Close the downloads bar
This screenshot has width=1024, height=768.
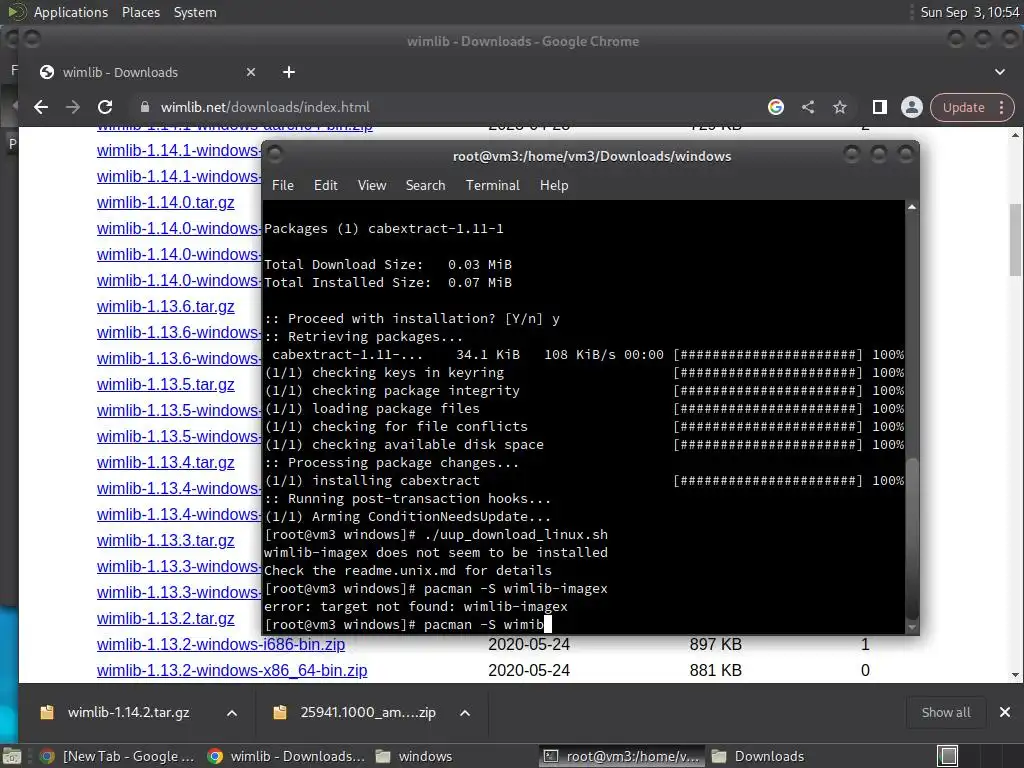pyautogui.click(x=1004, y=712)
